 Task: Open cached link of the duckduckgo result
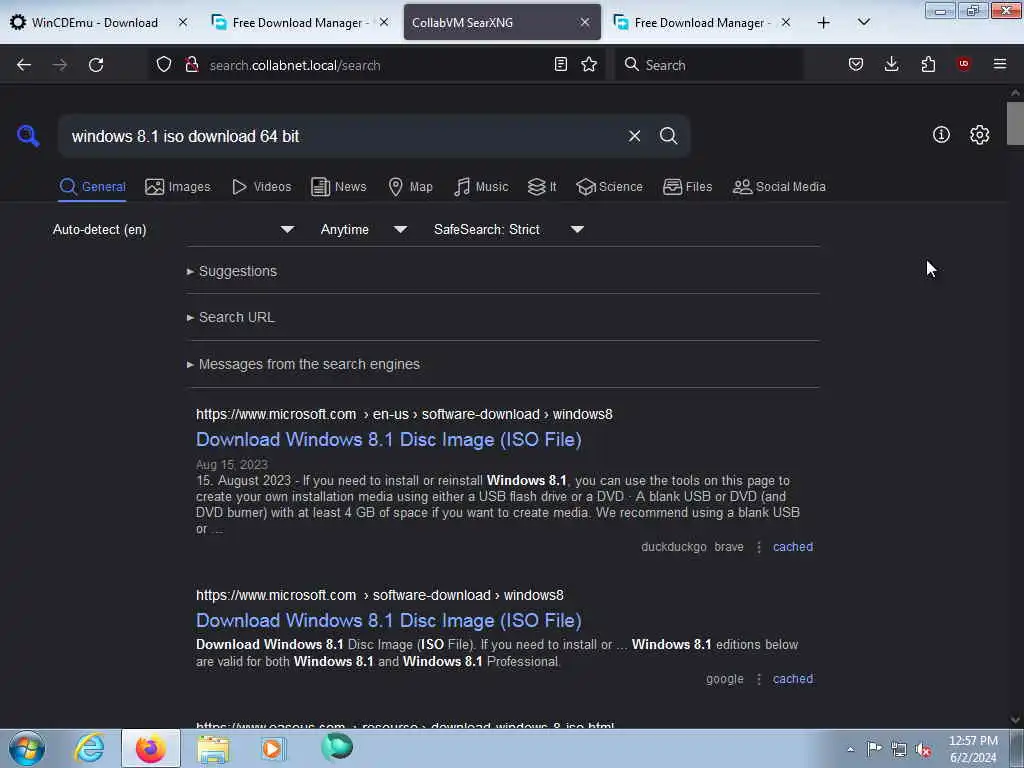click(x=793, y=547)
